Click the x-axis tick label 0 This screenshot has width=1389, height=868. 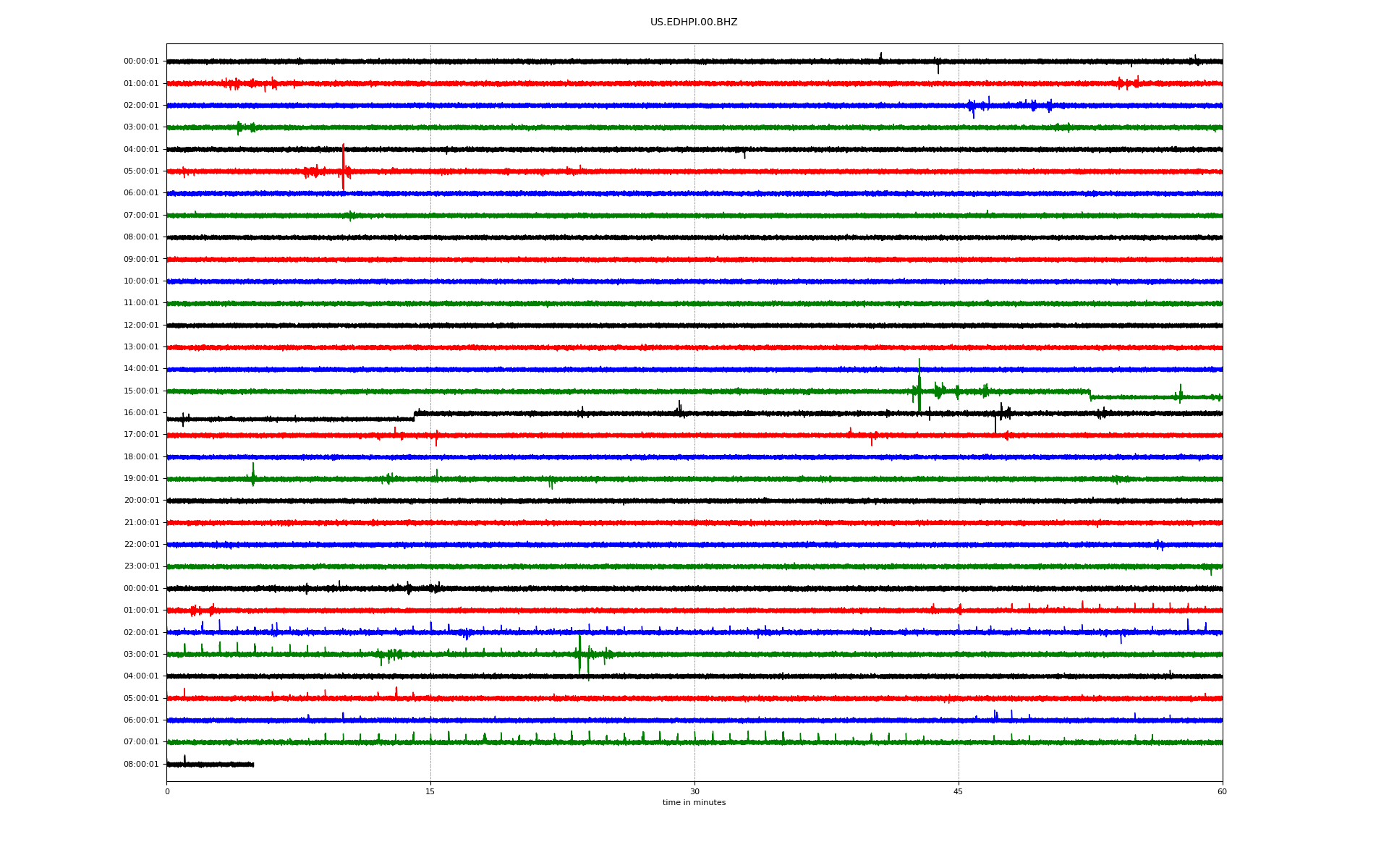coord(167,791)
